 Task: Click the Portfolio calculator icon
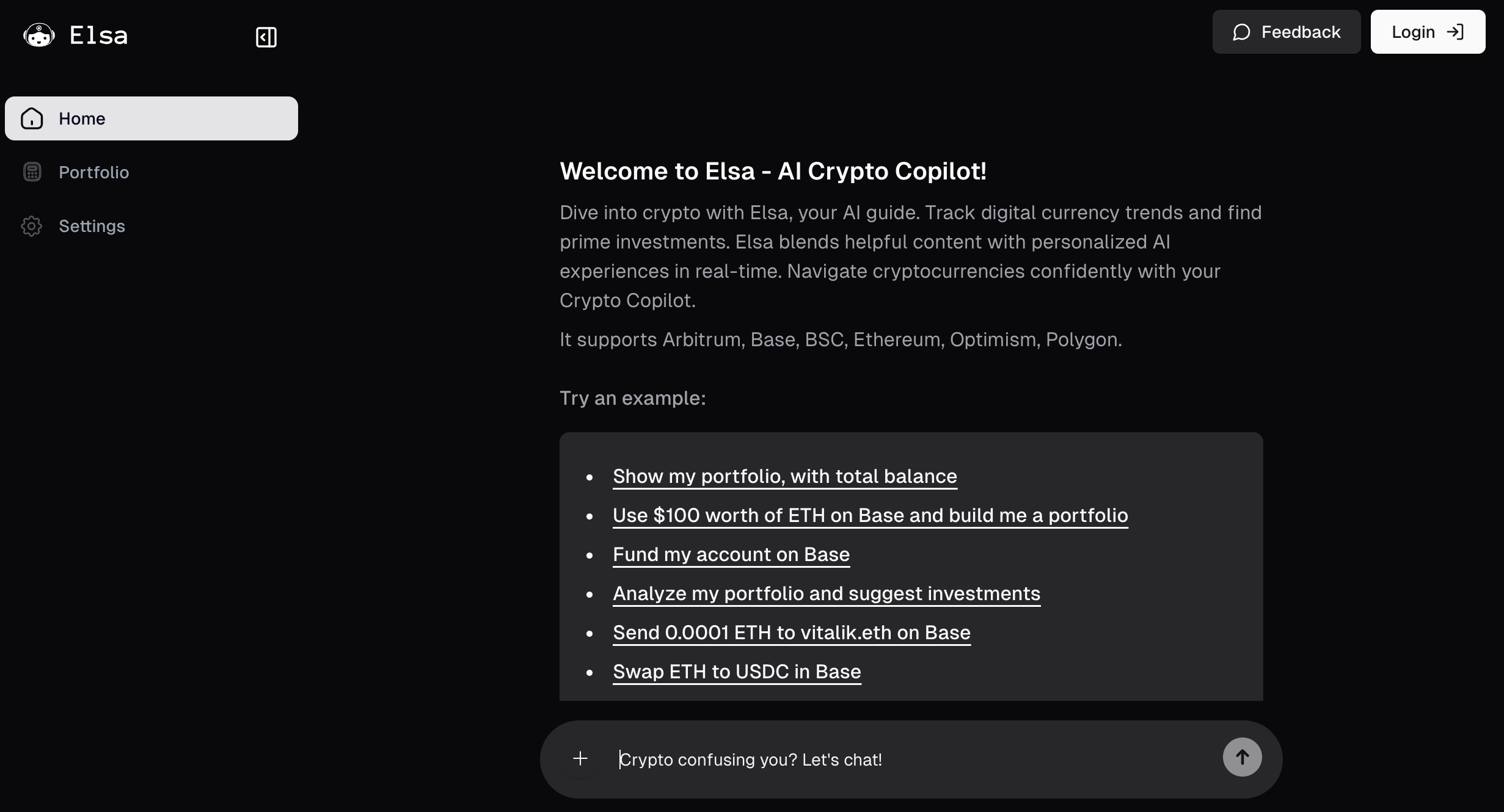(x=32, y=172)
